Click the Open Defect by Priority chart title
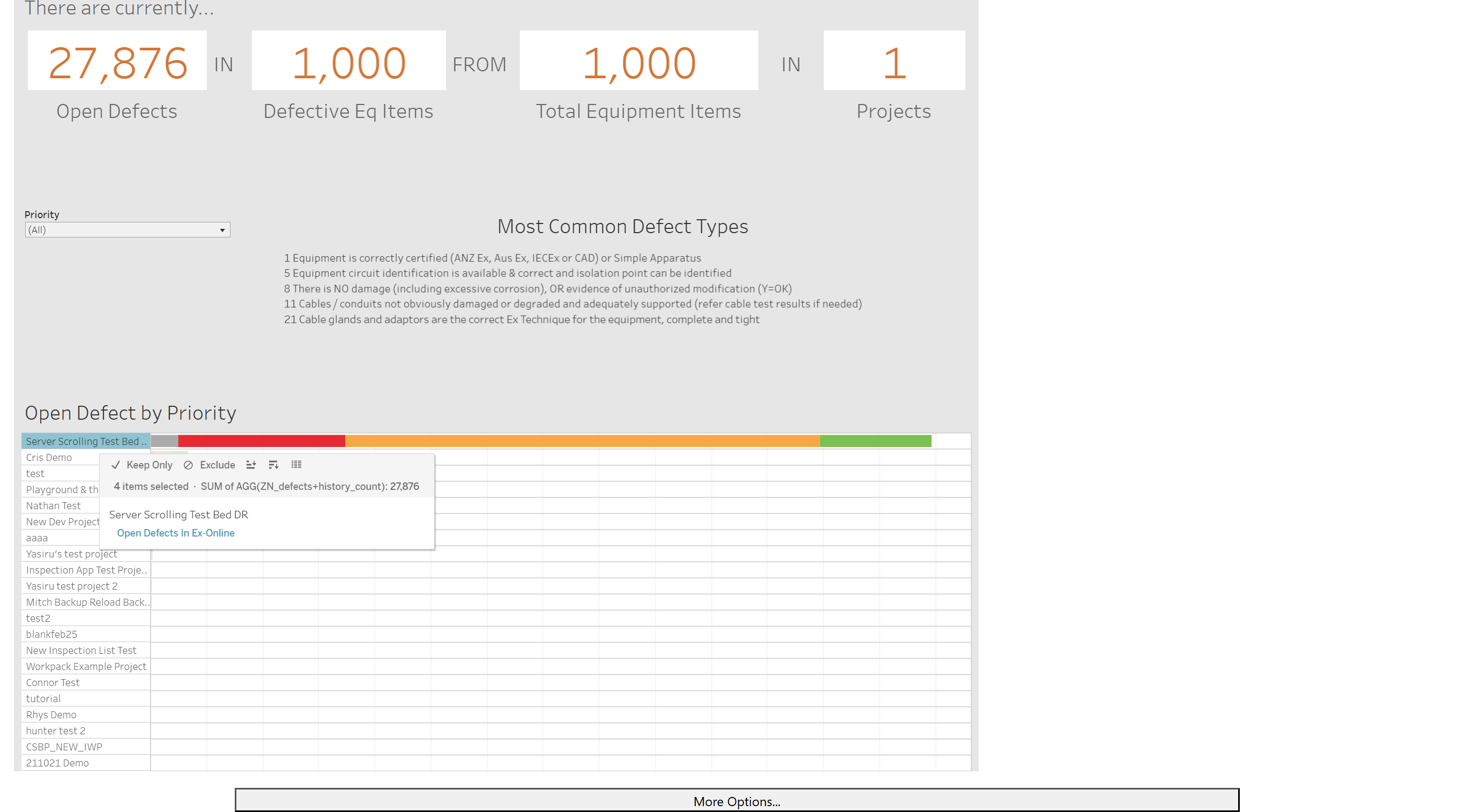 tap(130, 413)
